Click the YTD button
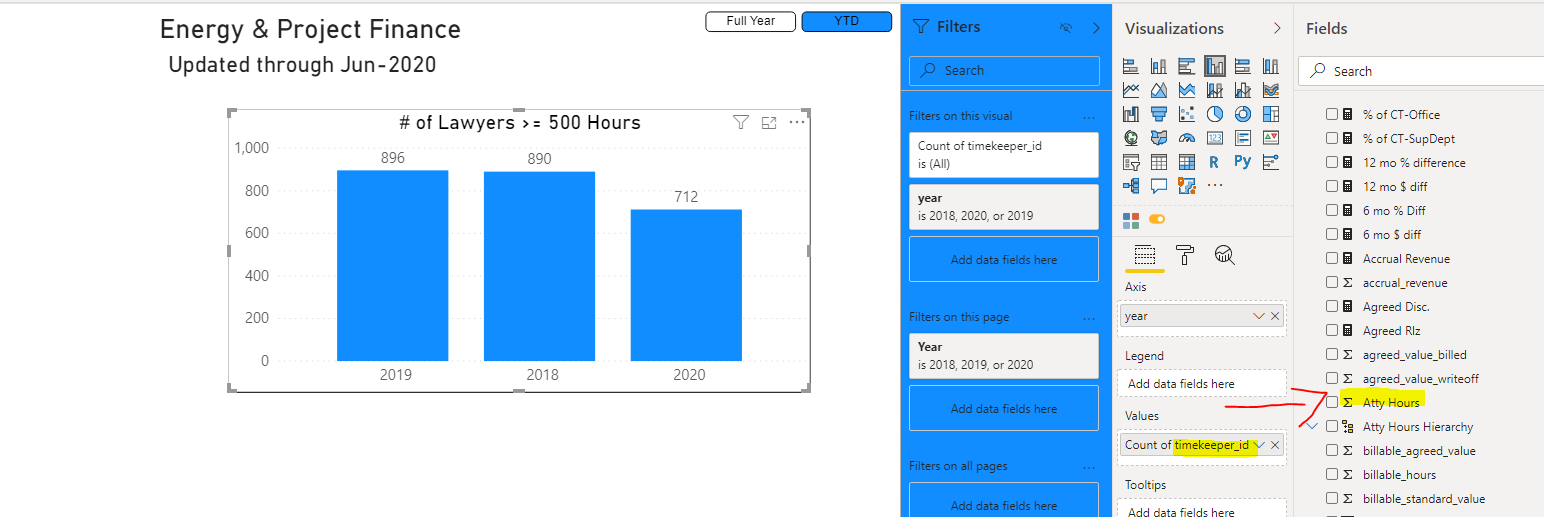1544x517 pixels. pos(847,21)
